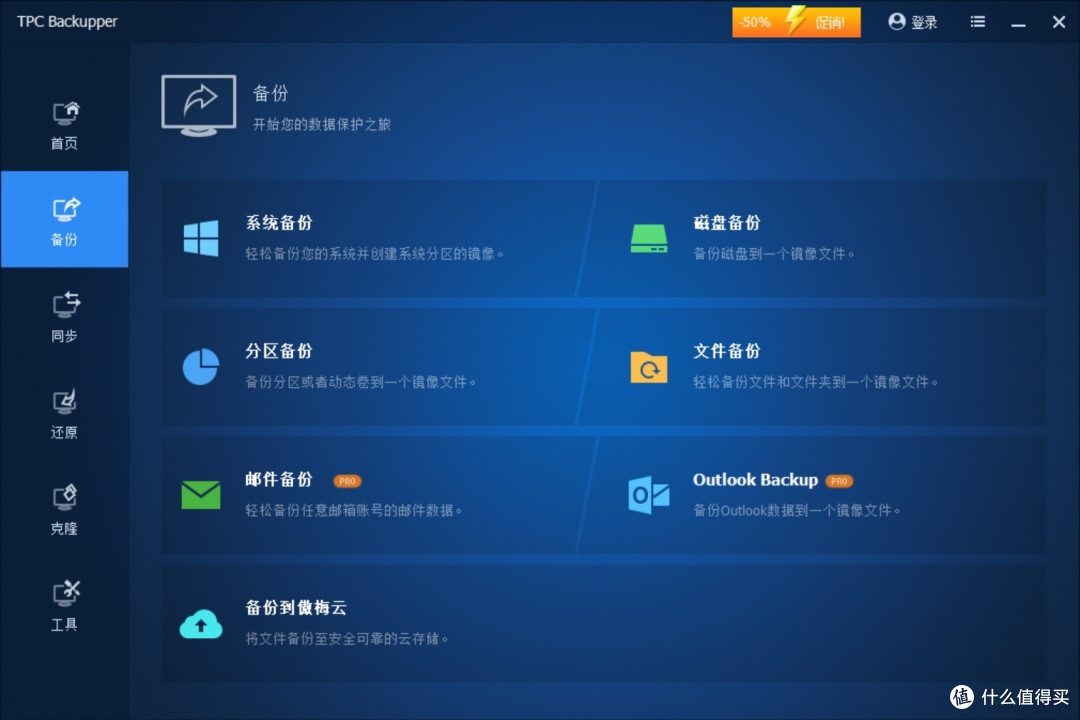
Task: Click description 将文件备份至安全可靠的云存储
Action: (347, 639)
